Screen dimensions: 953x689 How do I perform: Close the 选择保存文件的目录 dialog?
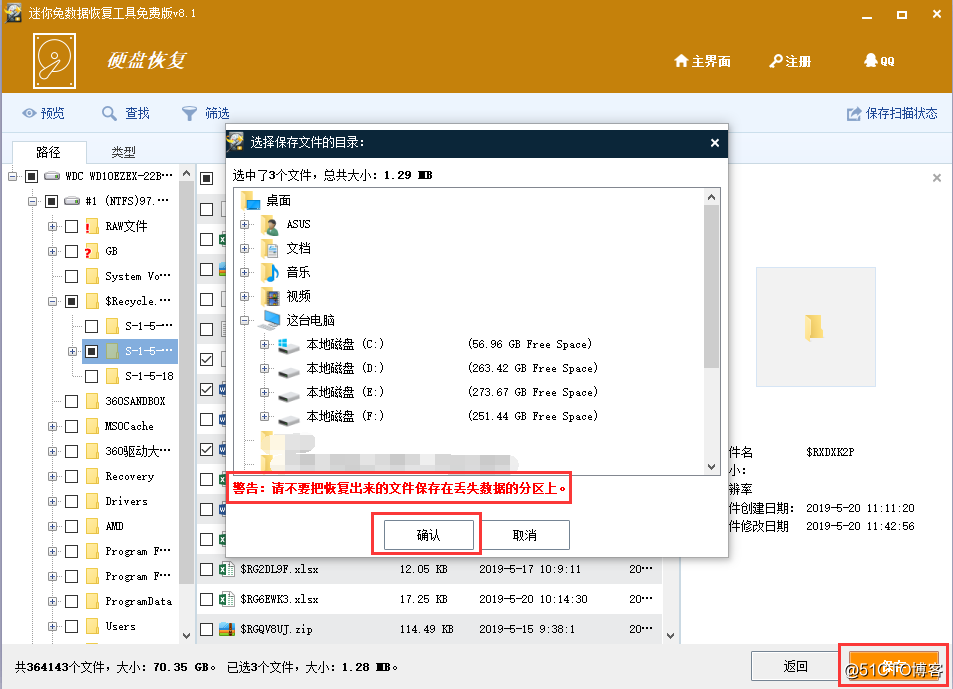(715, 143)
